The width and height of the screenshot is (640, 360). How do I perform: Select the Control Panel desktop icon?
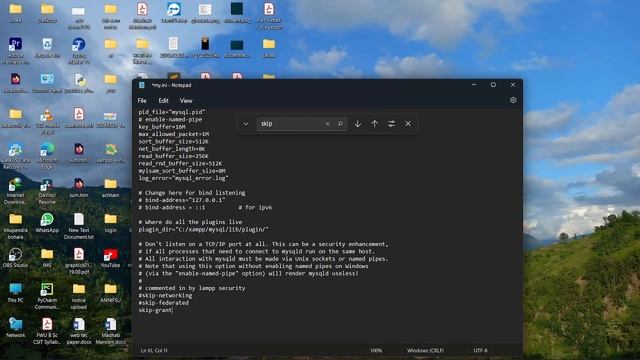[47, 83]
